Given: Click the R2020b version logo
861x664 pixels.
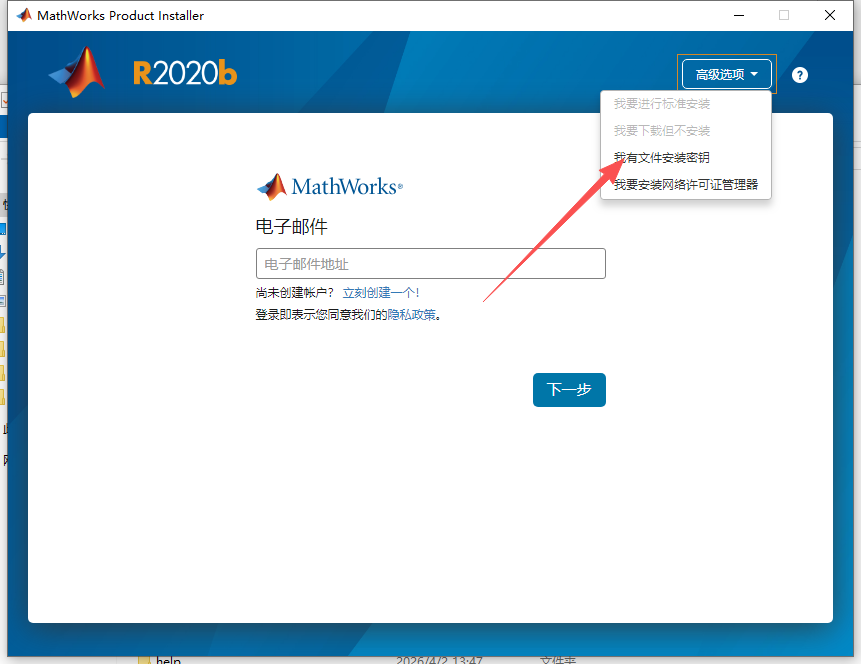Looking at the screenshot, I should (184, 73).
